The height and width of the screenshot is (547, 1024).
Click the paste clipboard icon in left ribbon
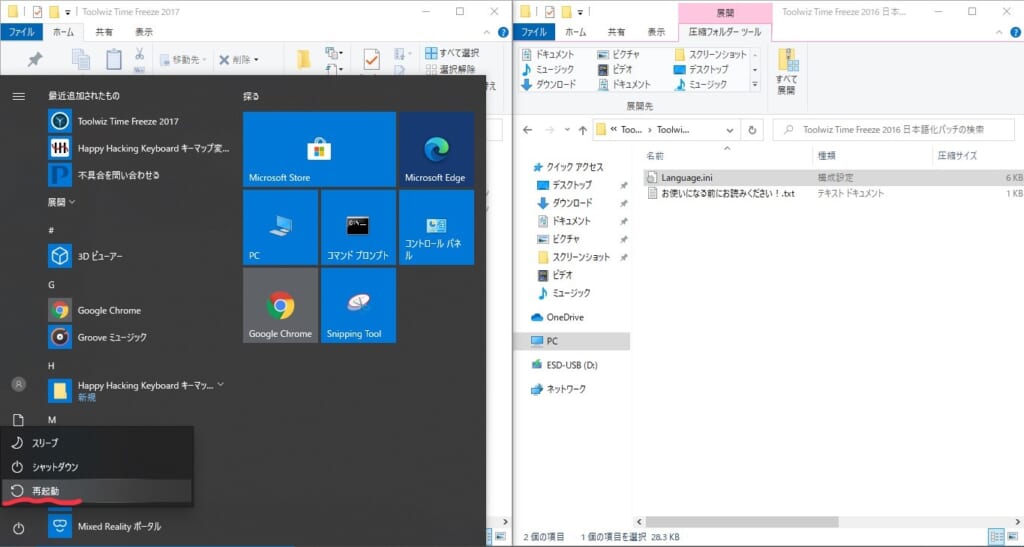pos(114,59)
